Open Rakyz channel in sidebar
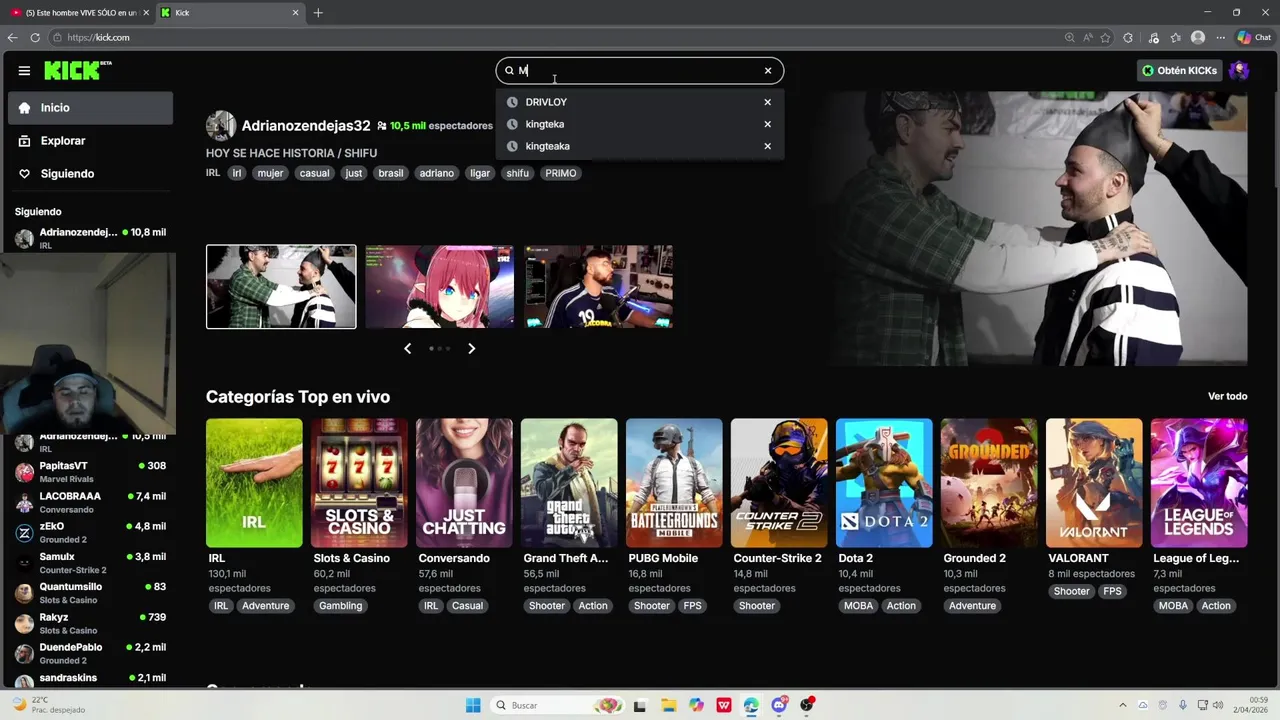Image resolution: width=1280 pixels, height=720 pixels. click(x=90, y=623)
